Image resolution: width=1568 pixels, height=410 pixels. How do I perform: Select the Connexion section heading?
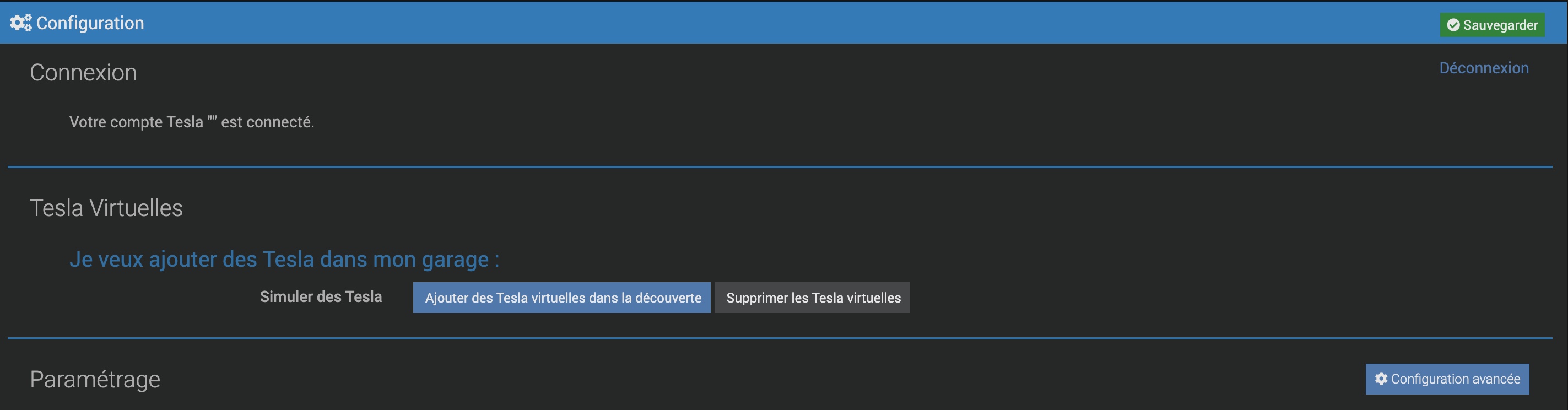coord(83,73)
